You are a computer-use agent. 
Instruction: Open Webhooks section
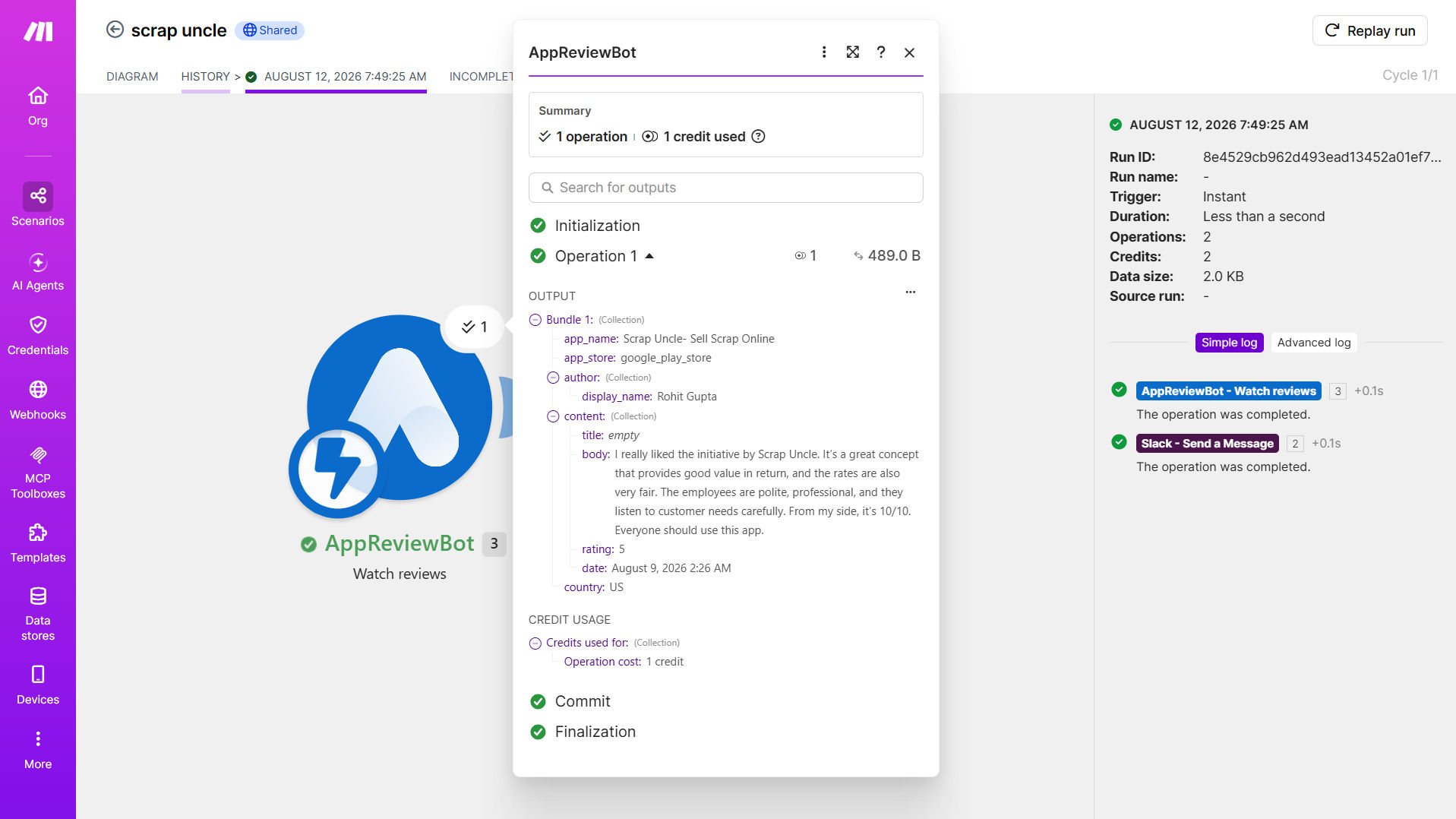tap(38, 400)
